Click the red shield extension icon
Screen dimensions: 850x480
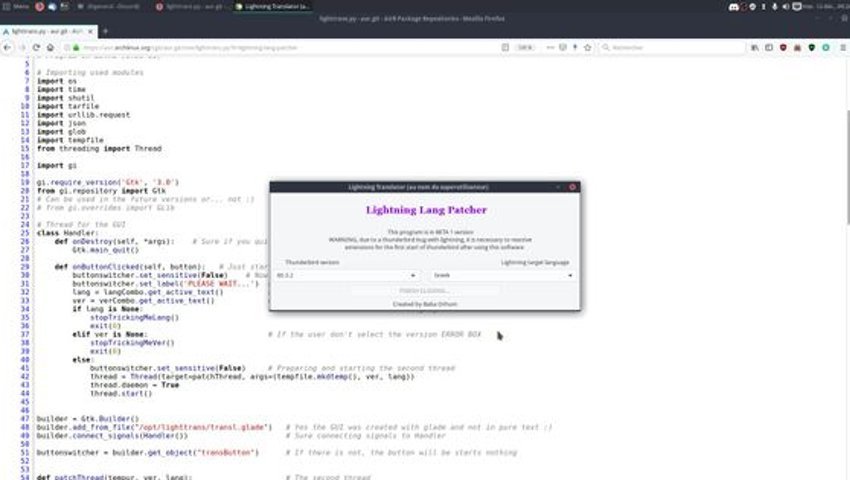[x=783, y=48]
